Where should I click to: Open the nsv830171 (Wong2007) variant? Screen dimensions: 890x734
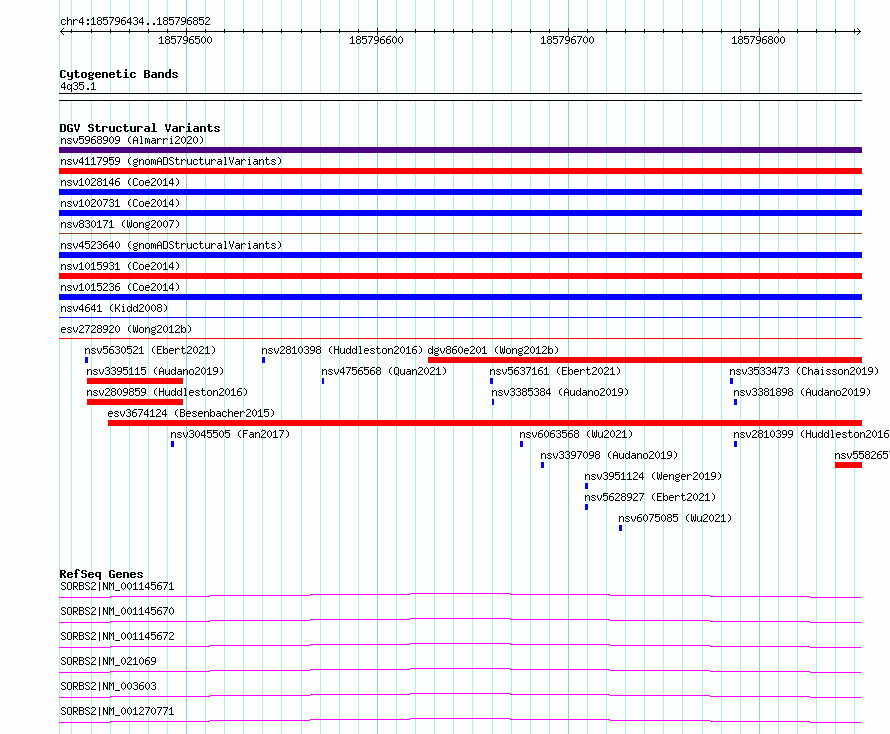click(120, 224)
